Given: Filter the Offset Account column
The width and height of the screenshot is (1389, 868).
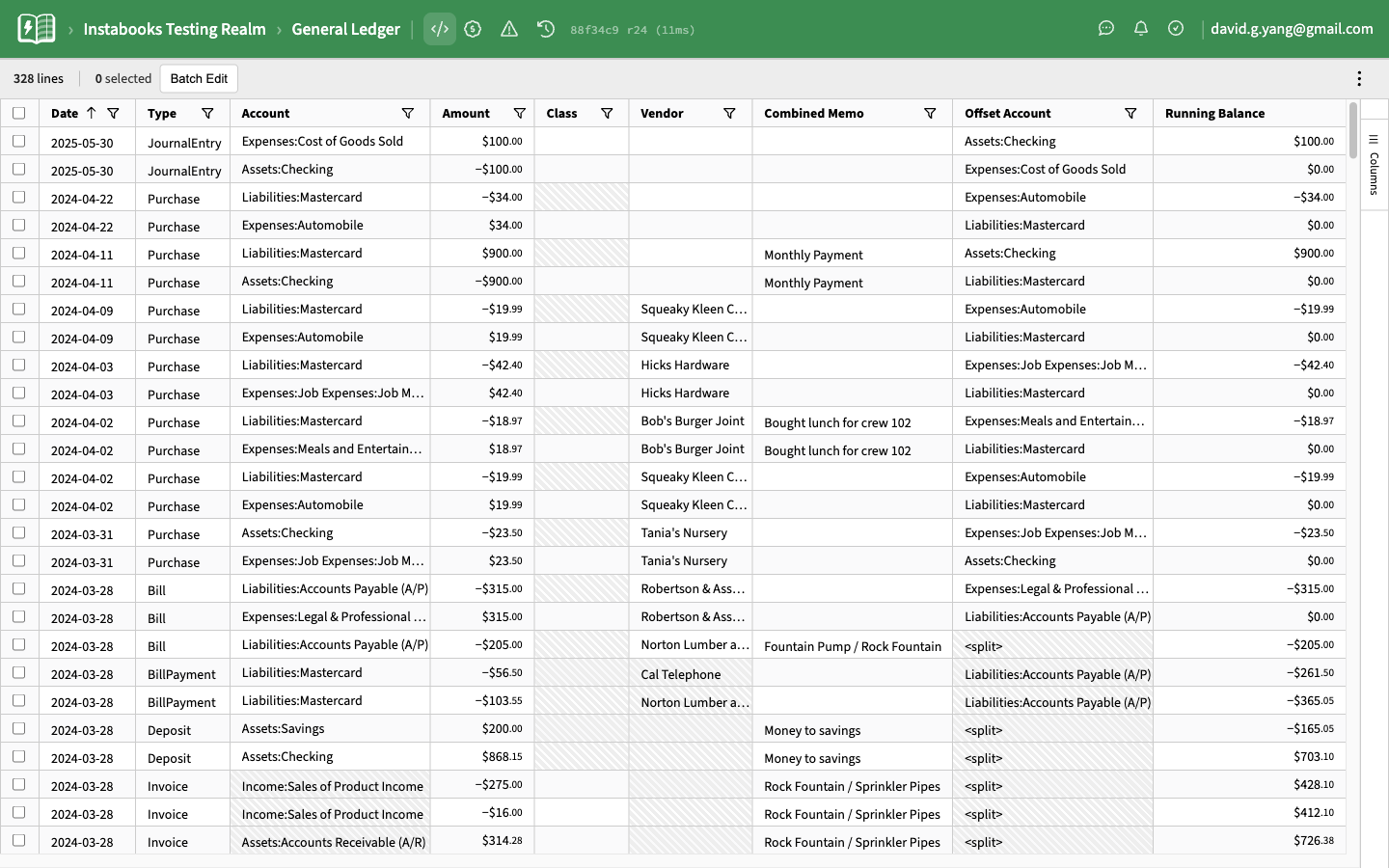Looking at the screenshot, I should coord(1130,113).
